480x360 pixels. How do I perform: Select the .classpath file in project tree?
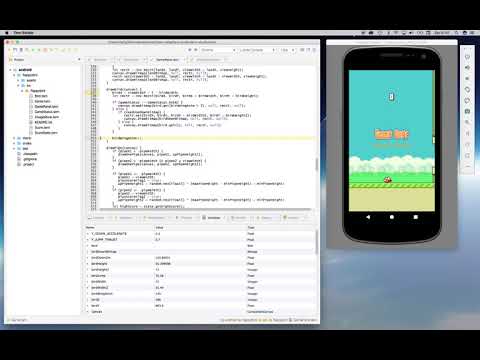point(30,154)
